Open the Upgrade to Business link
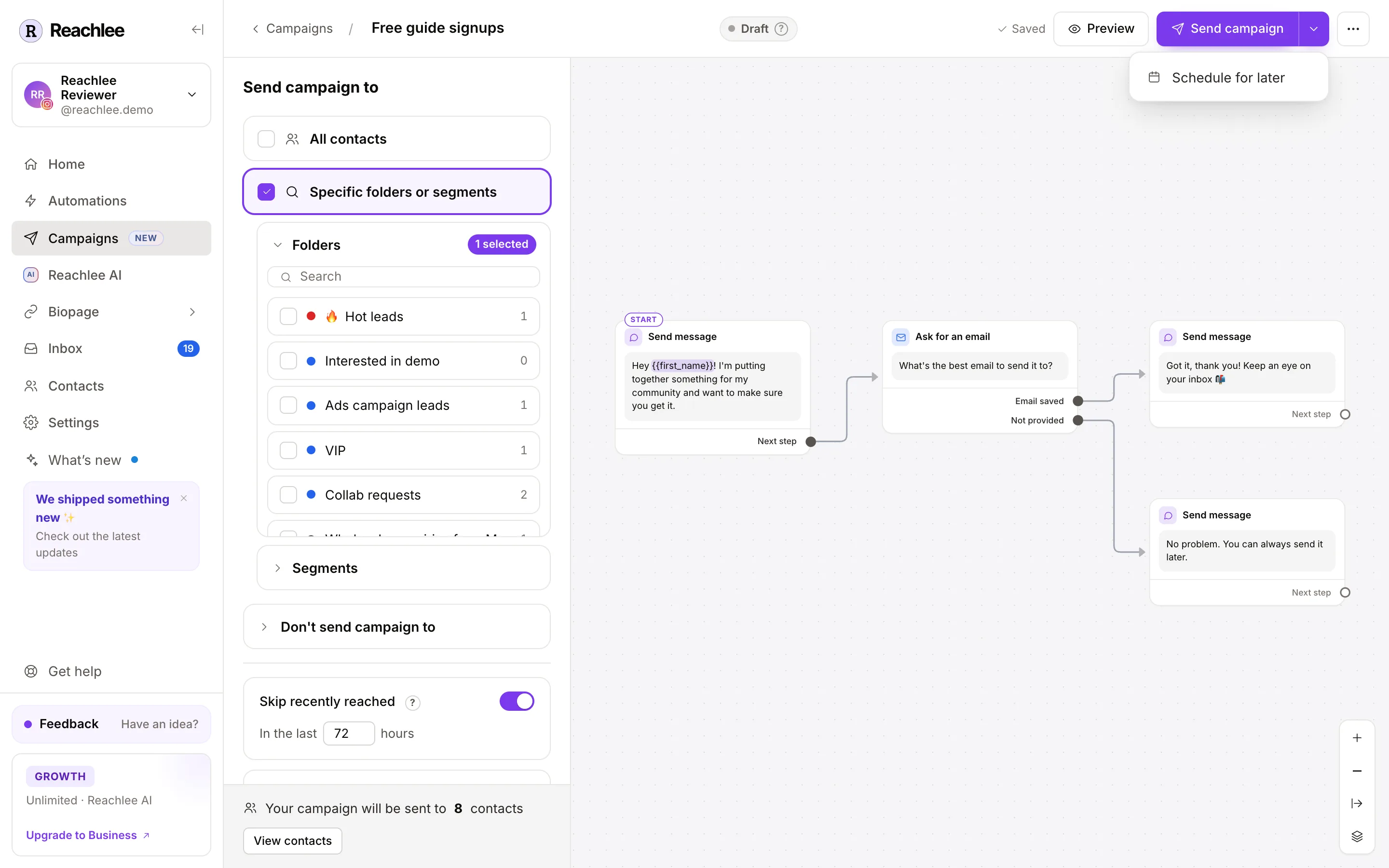The height and width of the screenshot is (868, 1389). (88, 835)
